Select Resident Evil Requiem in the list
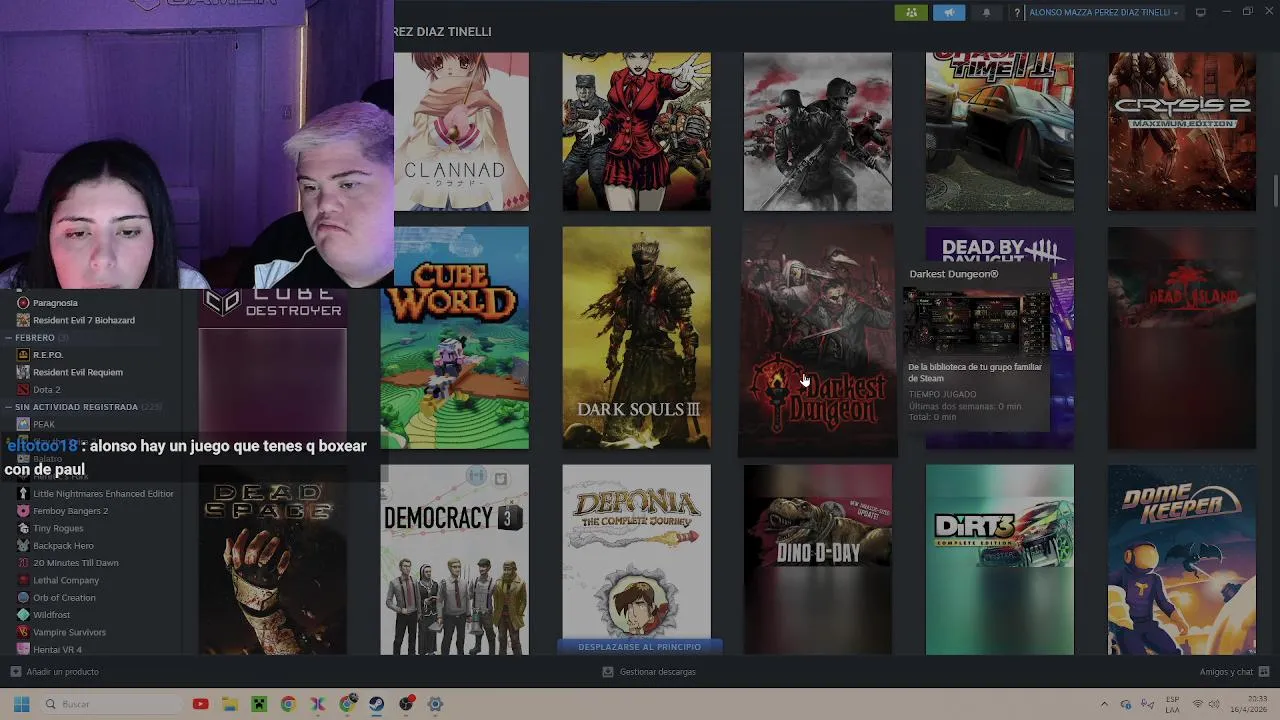Viewport: 1280px width, 720px height. 78,372
